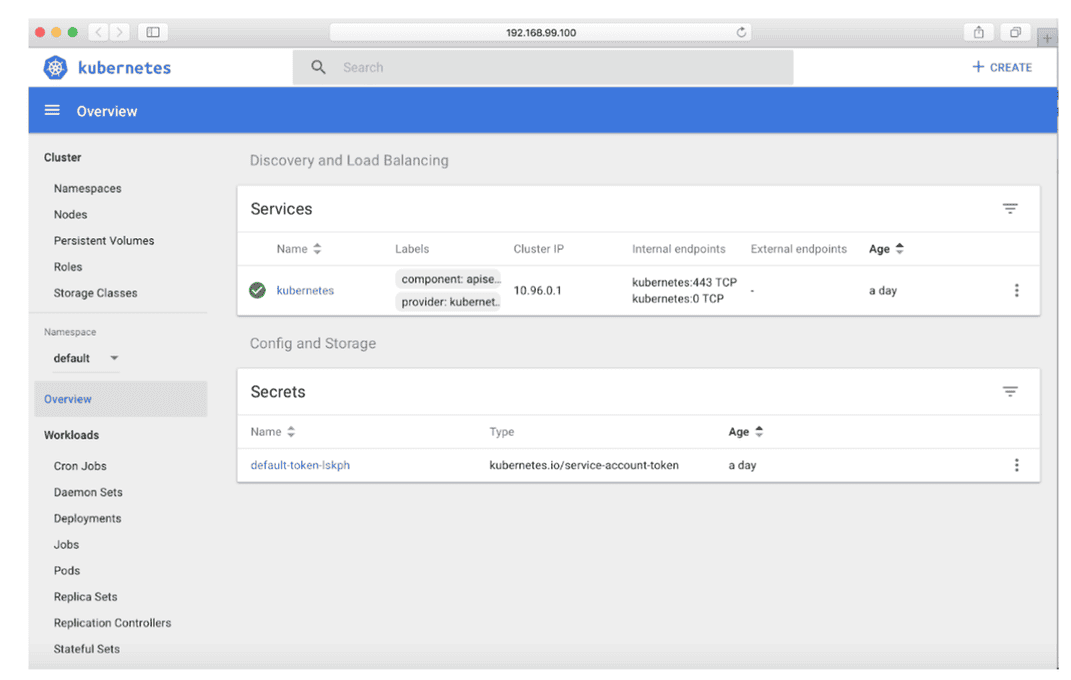Open kubernetes service row actions menu
The width and height of the screenshot is (1071, 680).
pyautogui.click(x=1016, y=290)
